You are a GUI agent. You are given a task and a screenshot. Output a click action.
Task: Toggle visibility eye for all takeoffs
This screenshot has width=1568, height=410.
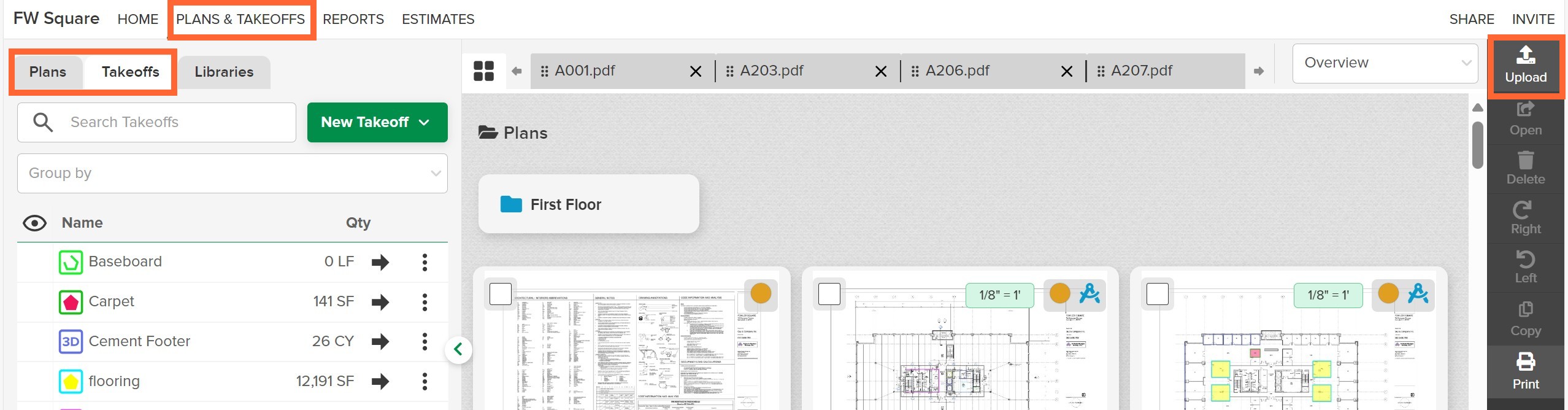(35, 223)
